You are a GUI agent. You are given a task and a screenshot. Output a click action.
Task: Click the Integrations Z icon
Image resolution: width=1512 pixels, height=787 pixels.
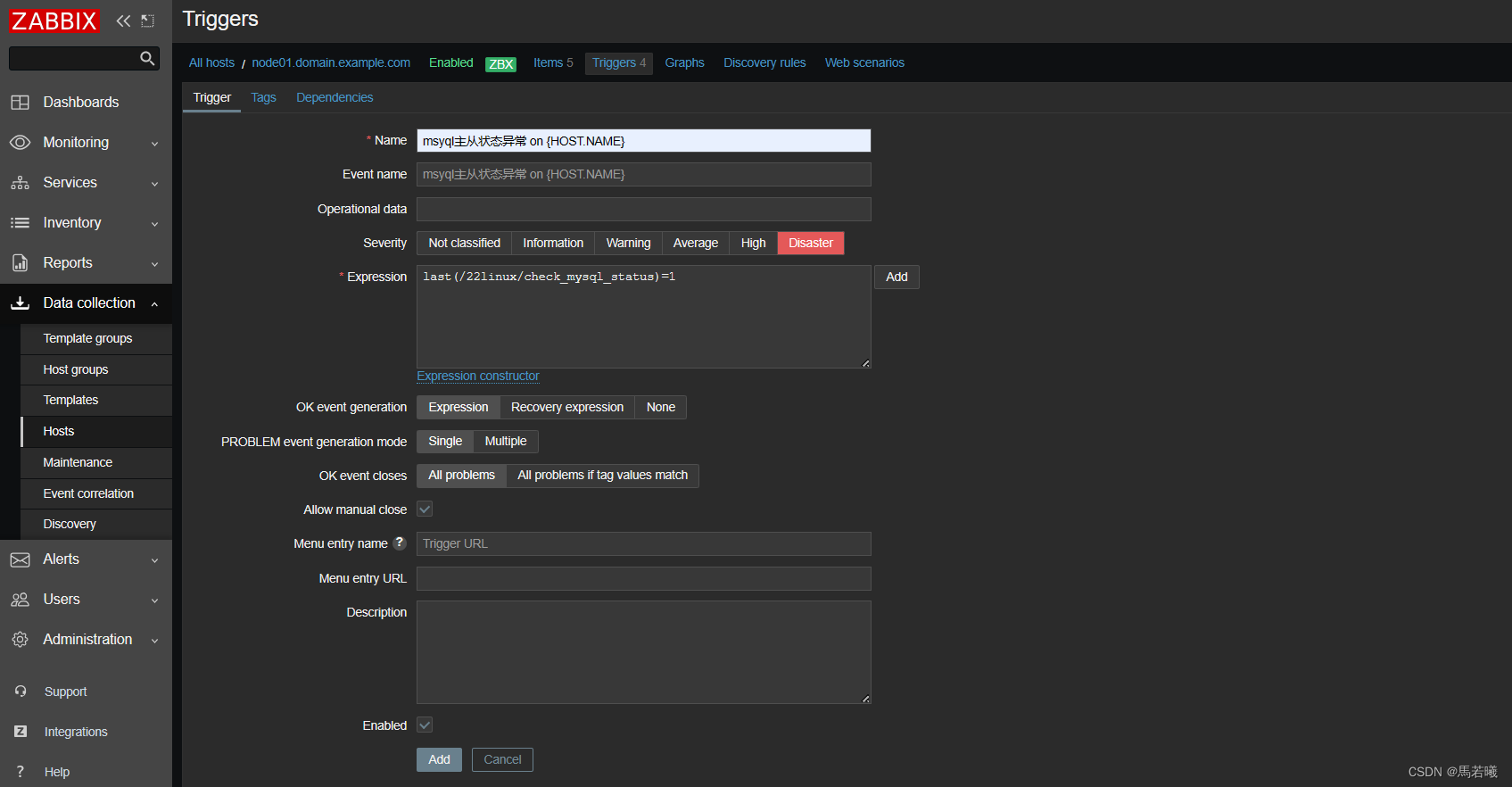click(21, 732)
